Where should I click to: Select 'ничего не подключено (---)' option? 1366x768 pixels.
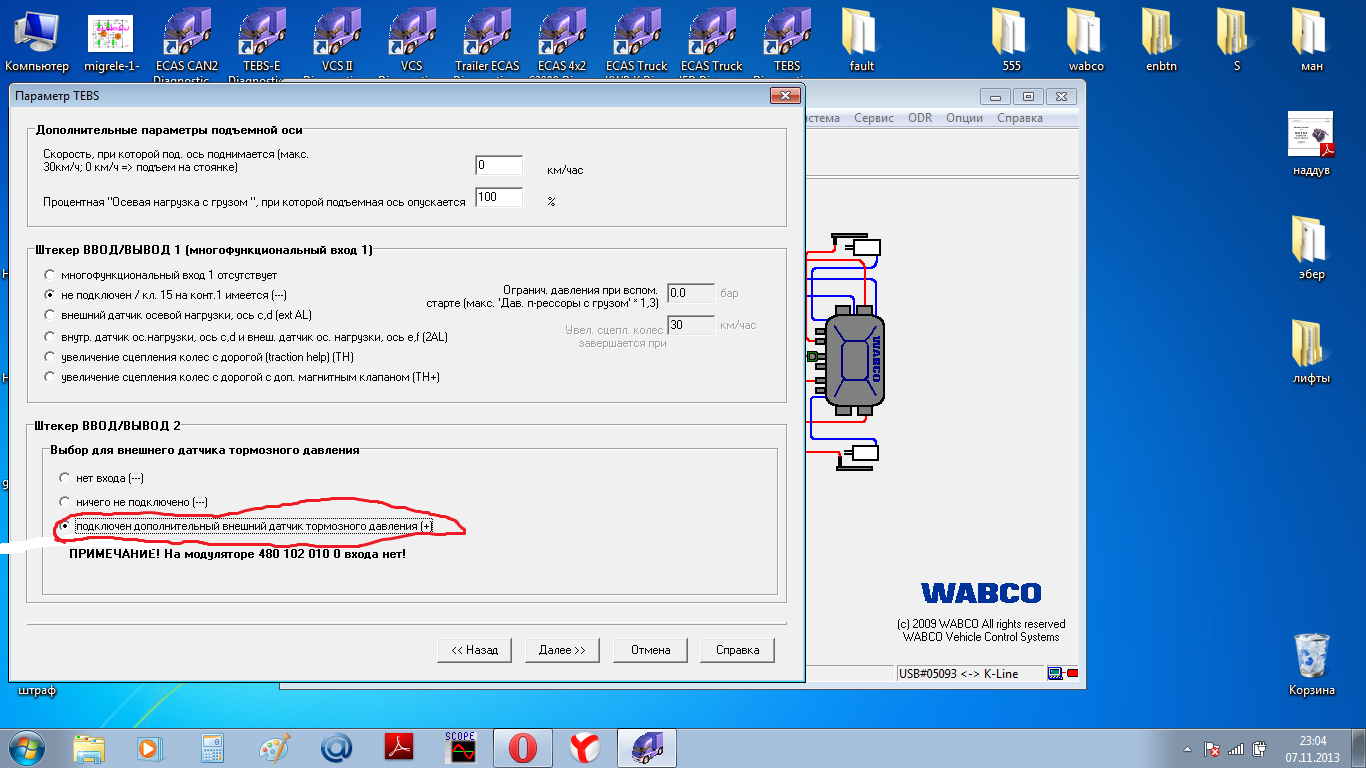tap(134, 502)
